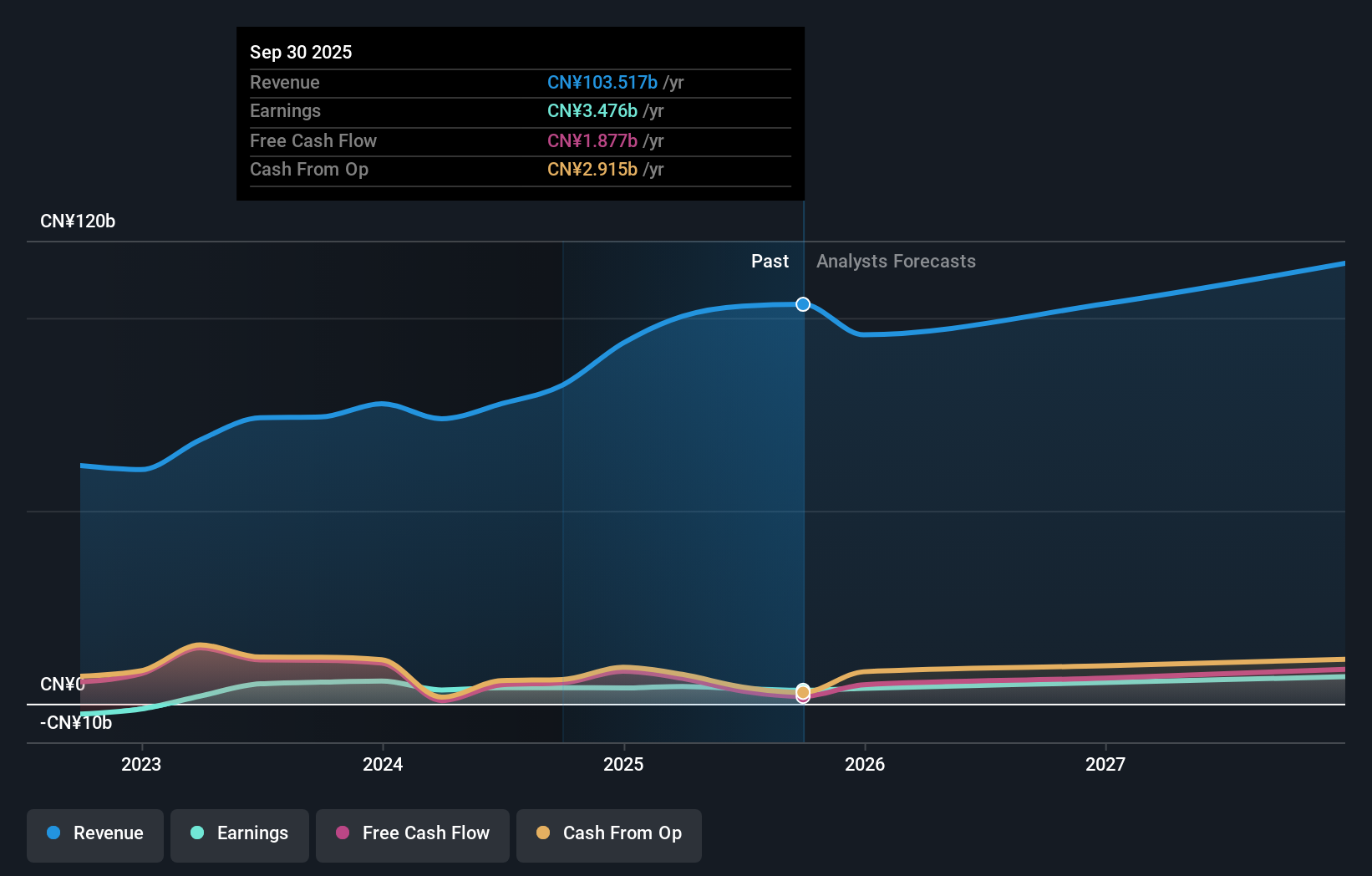
Task: Click the 2025 label on the time axis
Action: click(623, 763)
